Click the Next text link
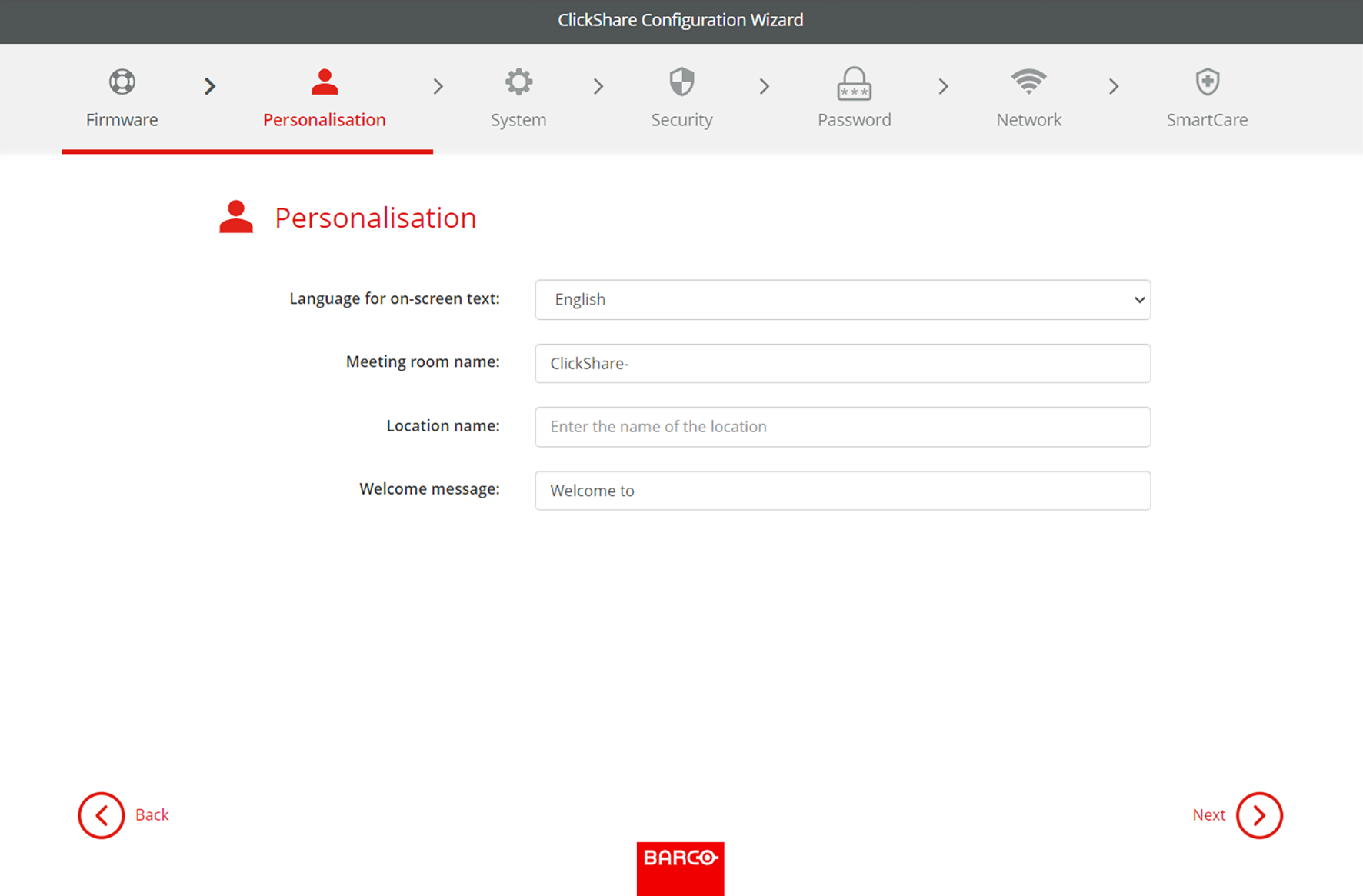The width and height of the screenshot is (1363, 896). pyautogui.click(x=1208, y=815)
